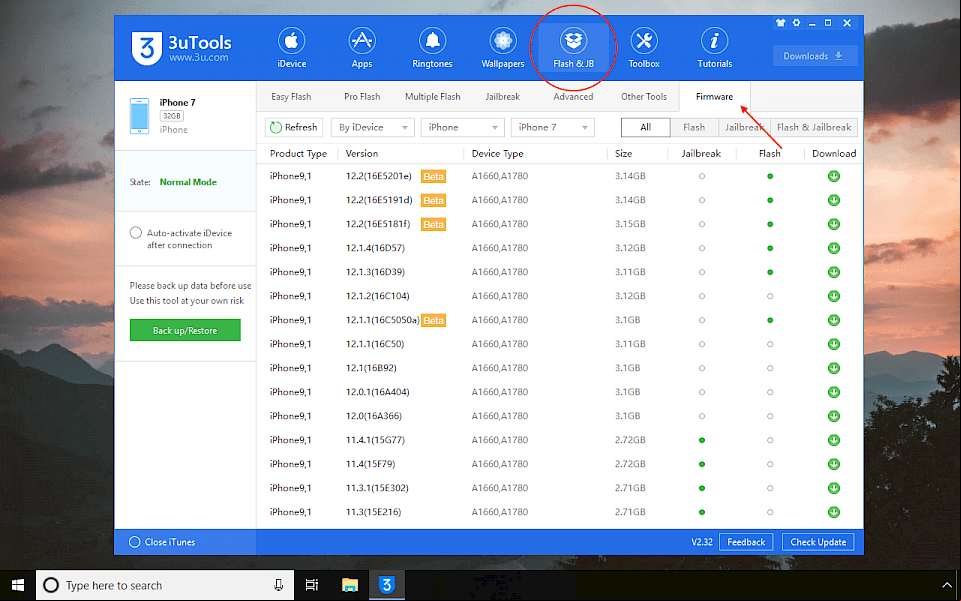Screen dimensions: 961x601
Task: Open settings gear in title bar
Action: tap(796, 23)
